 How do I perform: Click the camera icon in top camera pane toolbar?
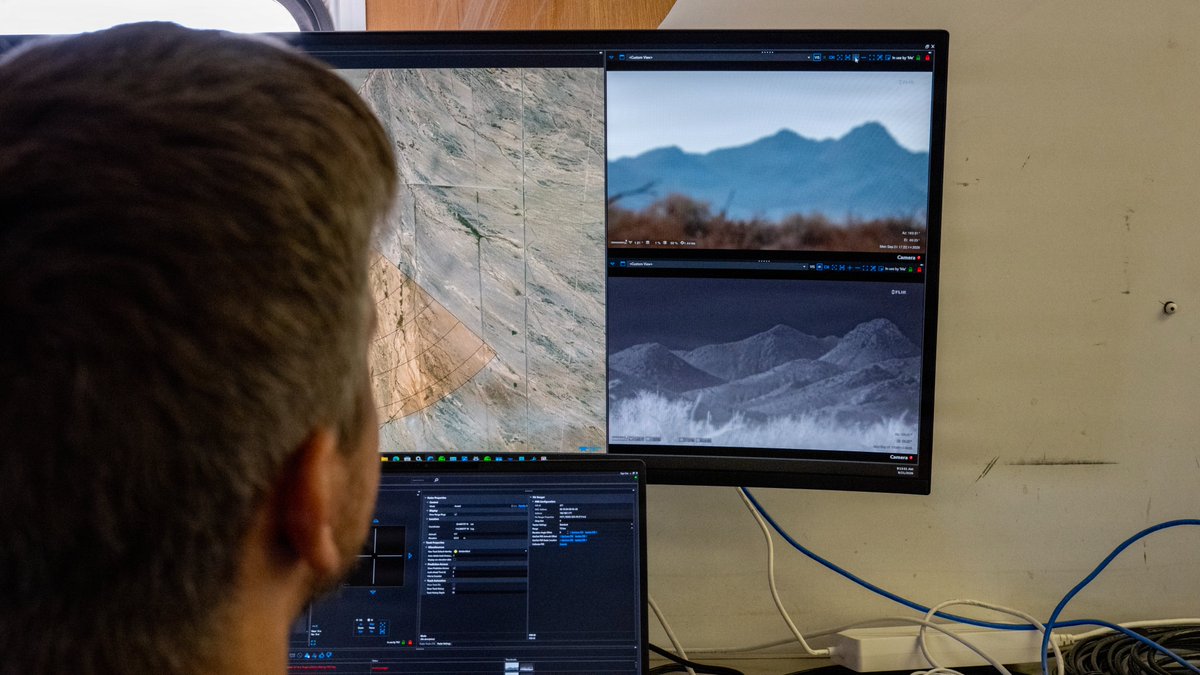[832, 57]
